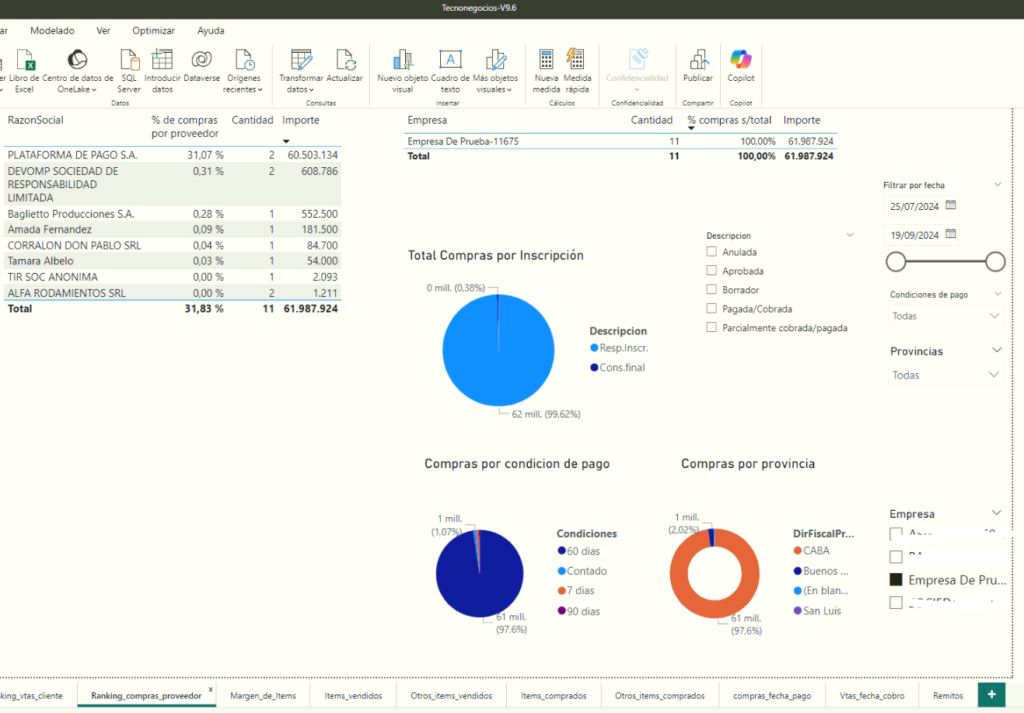Viewport: 1024px width, 713px height.
Task: Open the Optimizar ribbon menu
Action: pyautogui.click(x=153, y=31)
